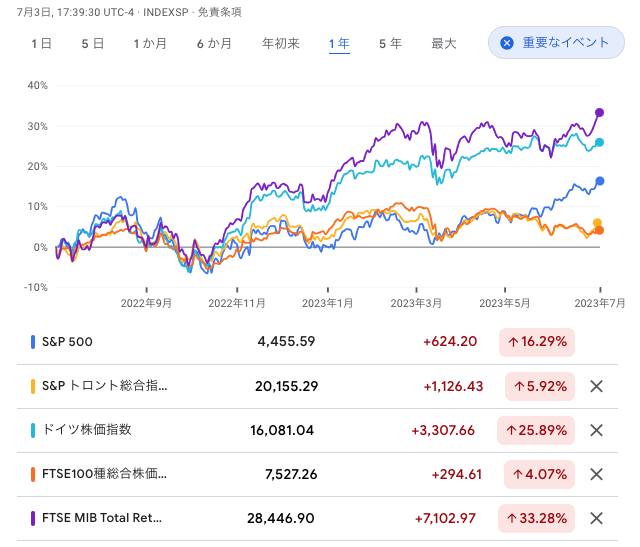This screenshot has height=547, width=640.
Task: Click the -10% y-axis label
Action: (36, 287)
